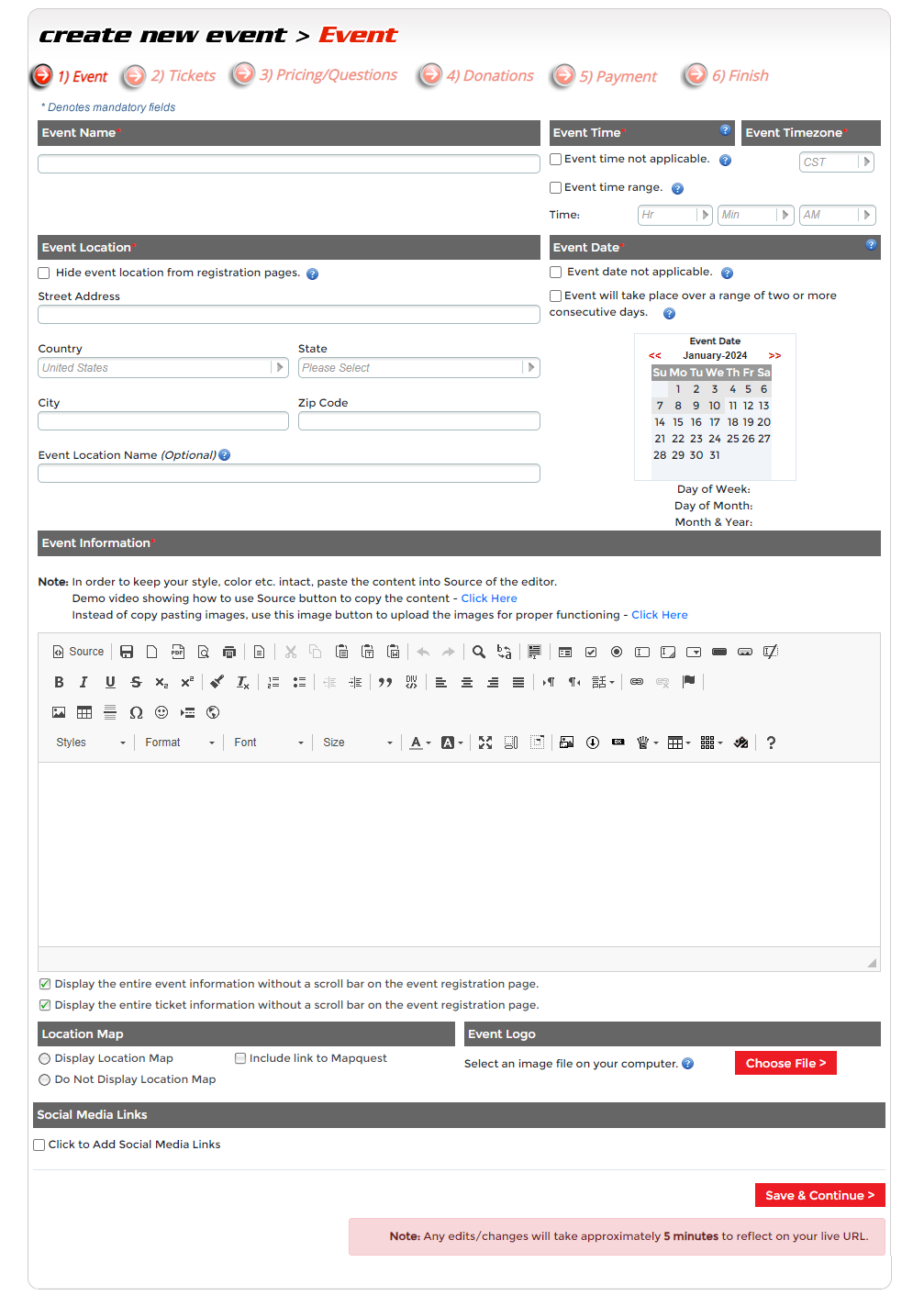Enable Hide event location from registration pages
Screen dimensions: 924x1307
click(x=44, y=273)
